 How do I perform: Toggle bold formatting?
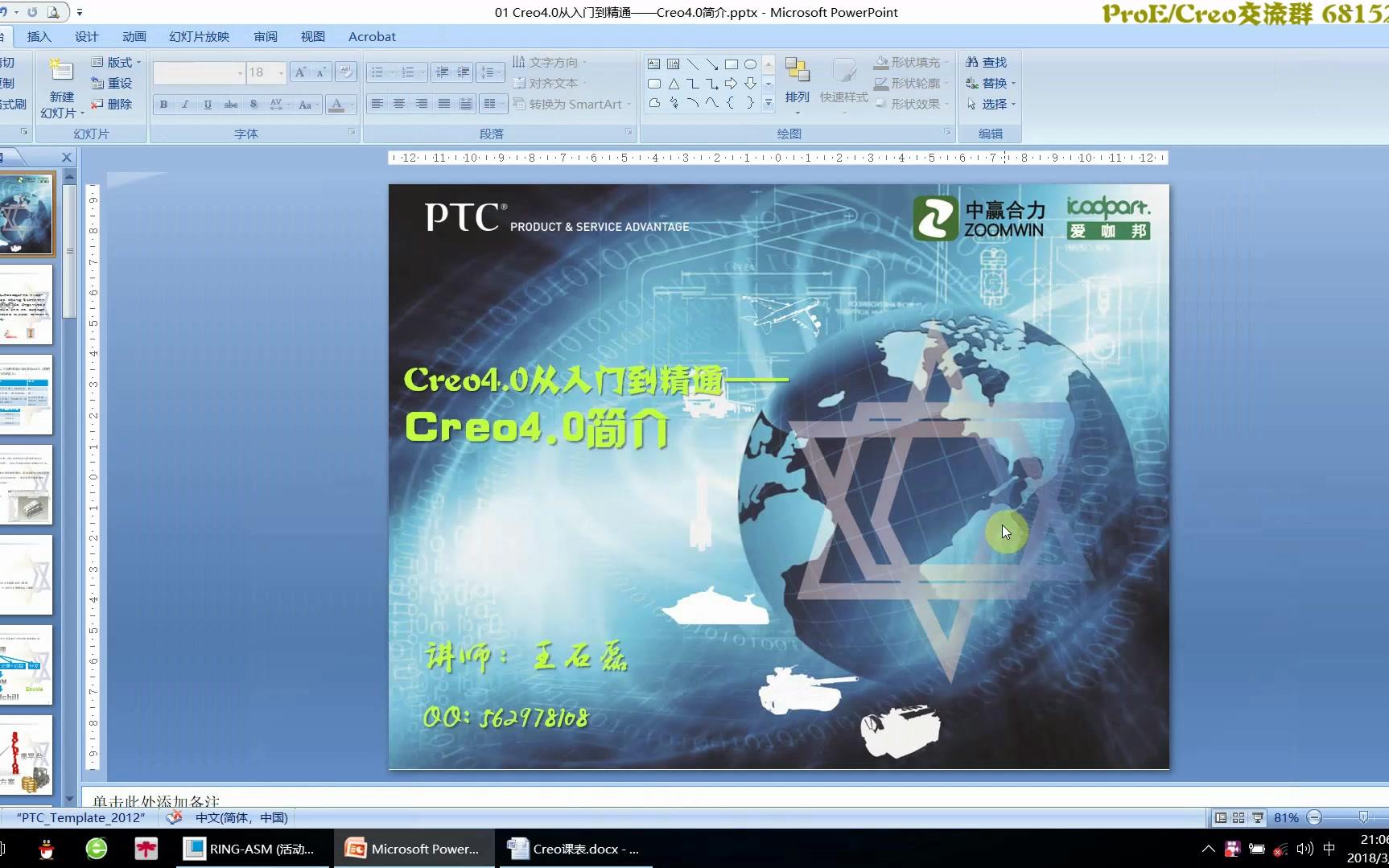(x=164, y=105)
